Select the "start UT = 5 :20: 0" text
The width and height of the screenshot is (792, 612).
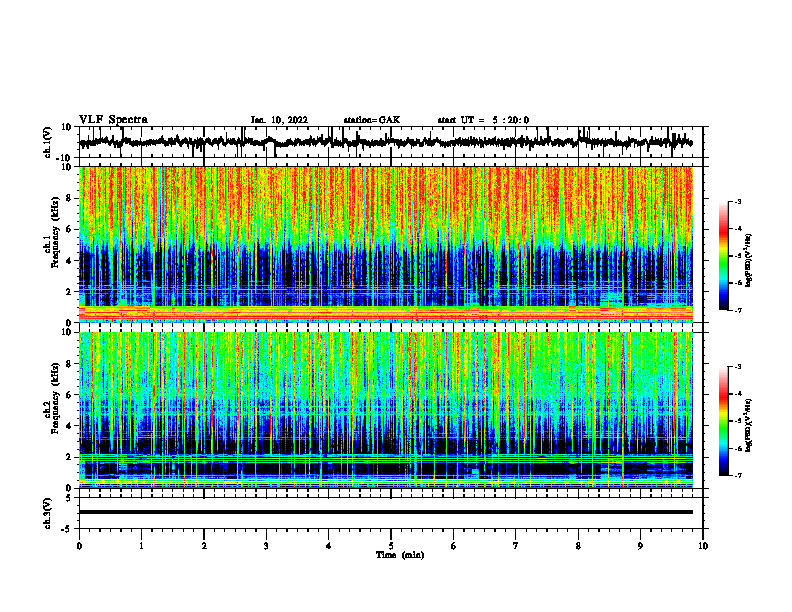[x=483, y=120]
